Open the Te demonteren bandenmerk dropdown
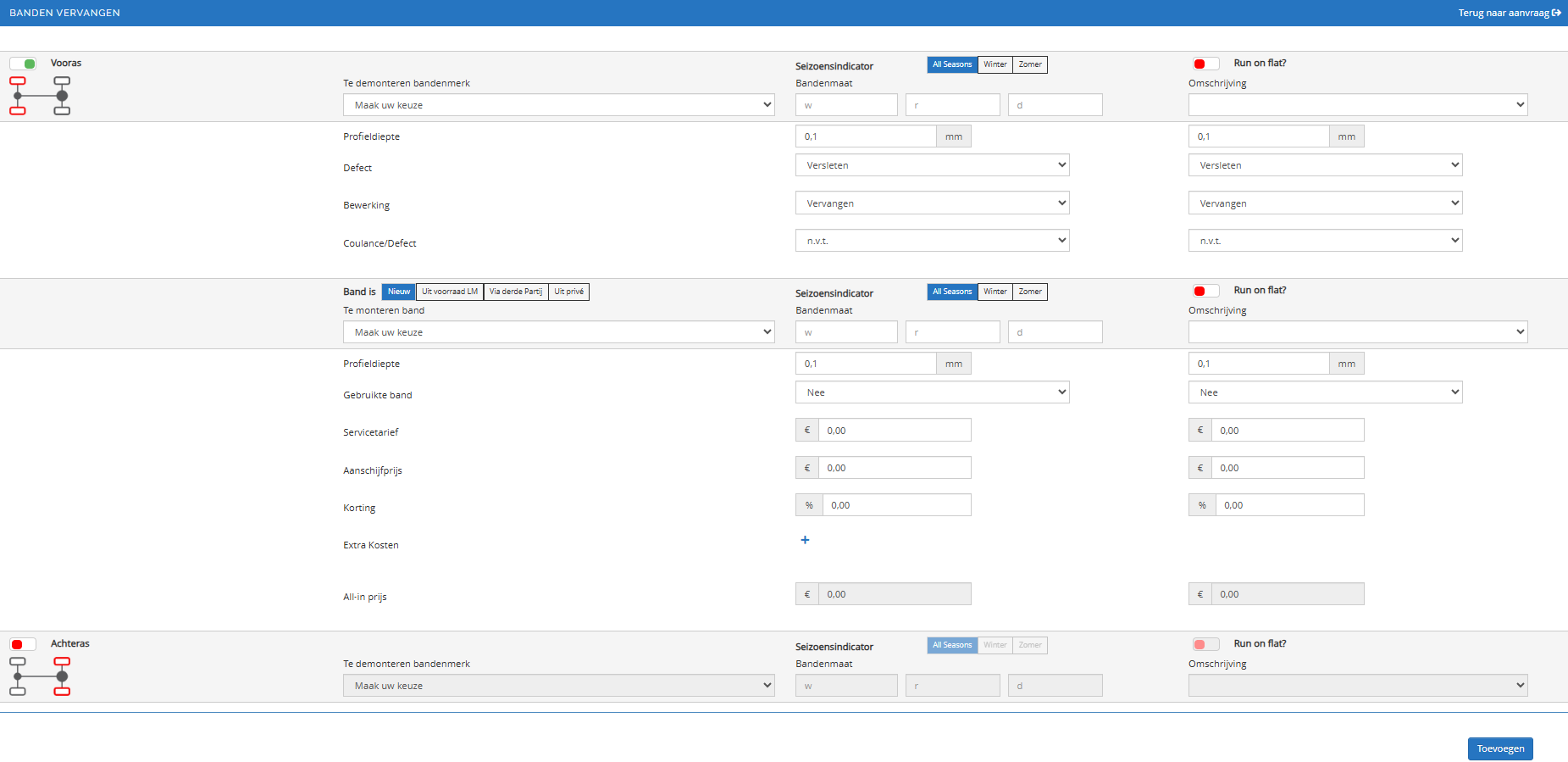The width and height of the screenshot is (1568, 762). pyautogui.click(x=558, y=105)
